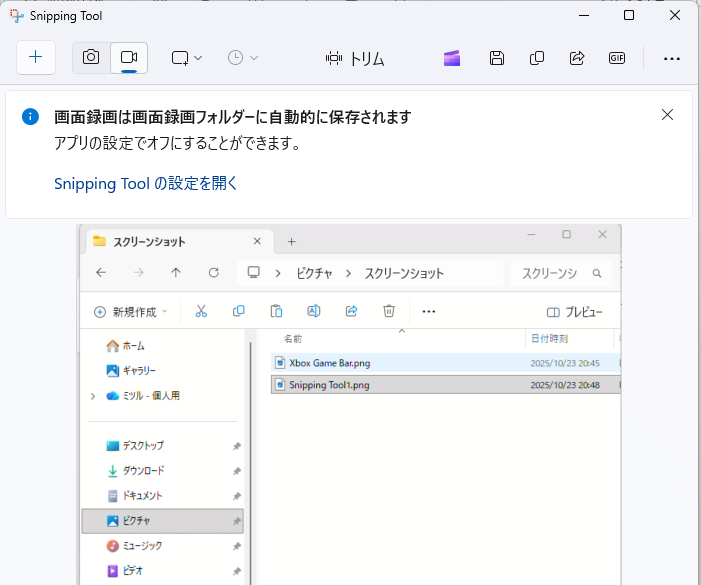Image resolution: width=701 pixels, height=585 pixels.
Task: Switch to screenshot camera mode
Action: (91, 57)
